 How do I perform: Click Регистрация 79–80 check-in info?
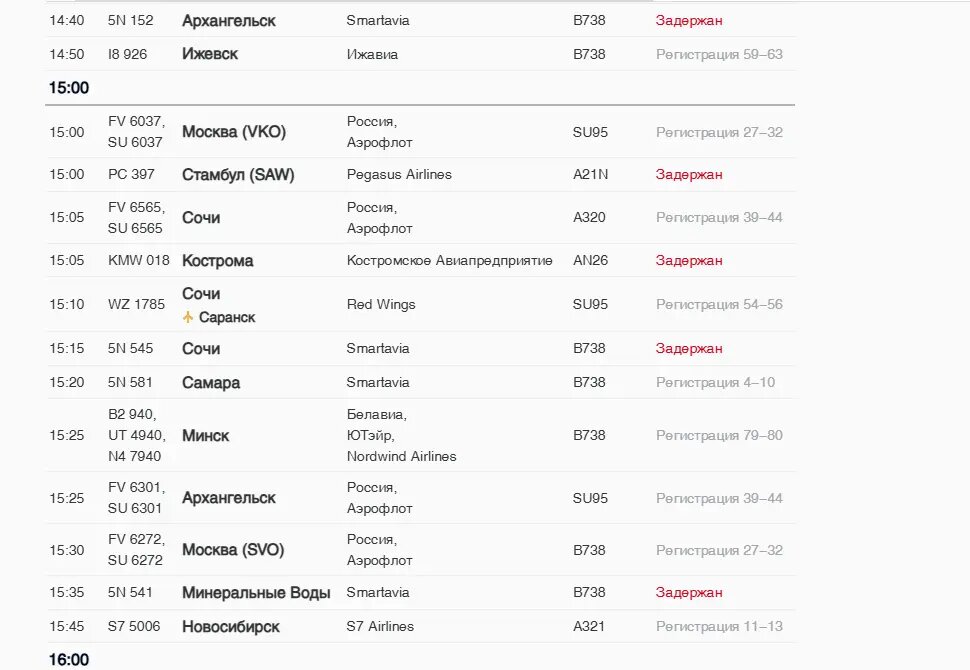(x=719, y=436)
